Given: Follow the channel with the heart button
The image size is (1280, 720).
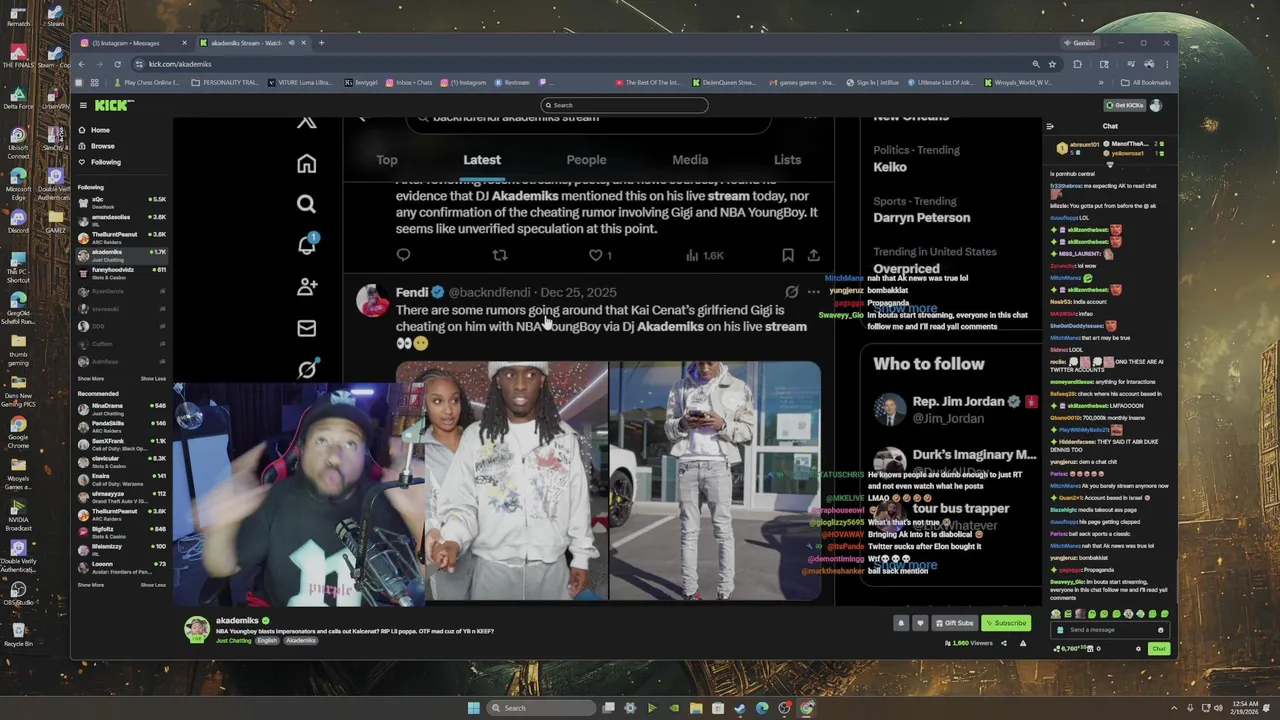Looking at the screenshot, I should tap(920, 623).
